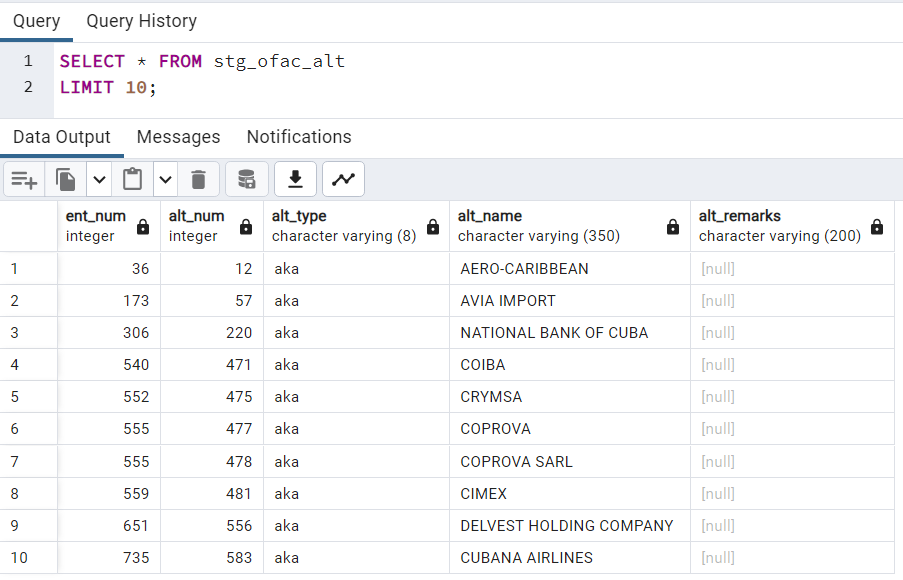
Task: Click the Add row icon
Action: pyautogui.click(x=24, y=179)
